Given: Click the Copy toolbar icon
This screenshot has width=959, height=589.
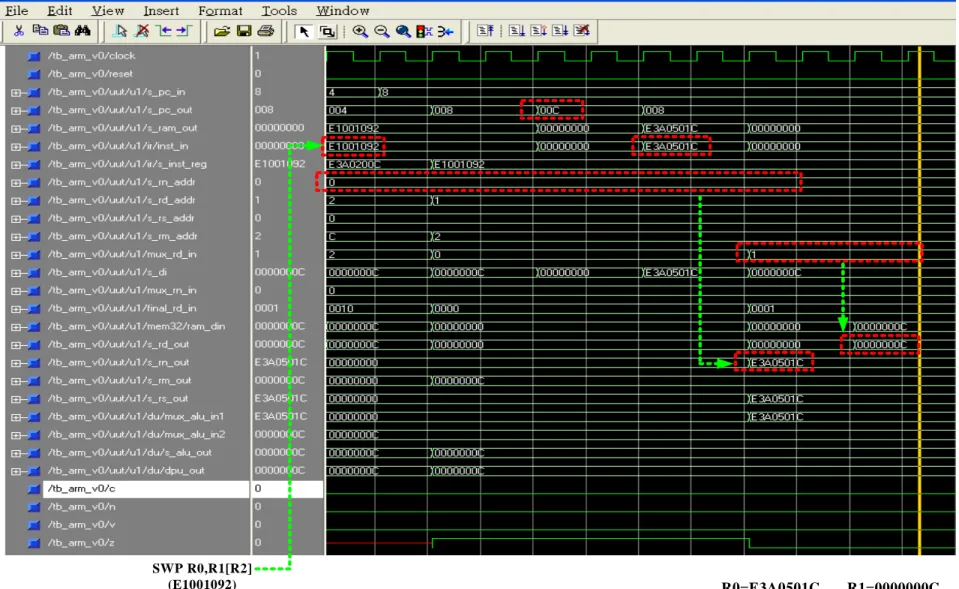Looking at the screenshot, I should (x=40, y=31).
